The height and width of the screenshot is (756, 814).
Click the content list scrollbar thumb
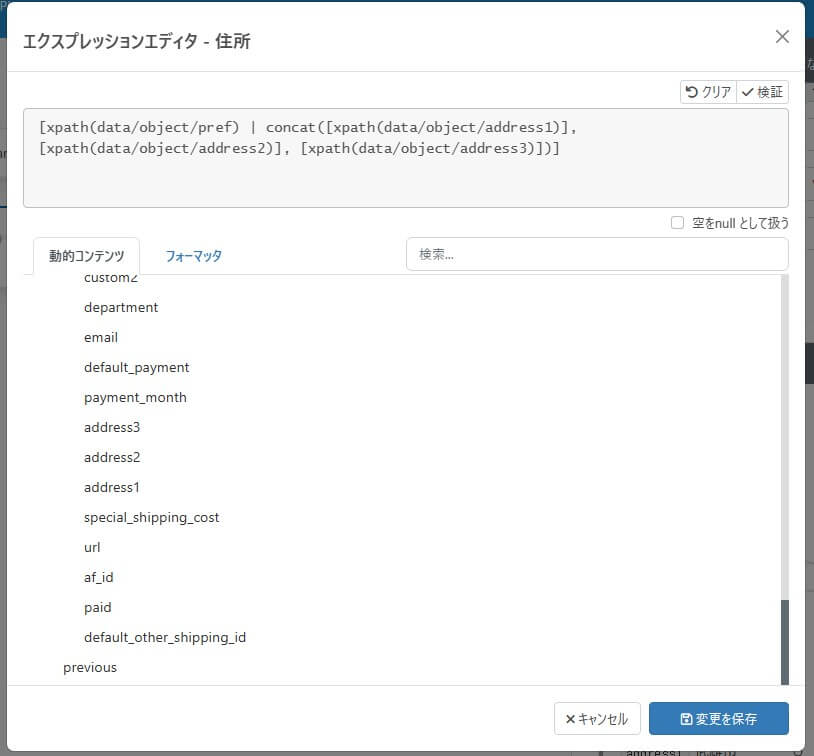click(x=784, y=642)
